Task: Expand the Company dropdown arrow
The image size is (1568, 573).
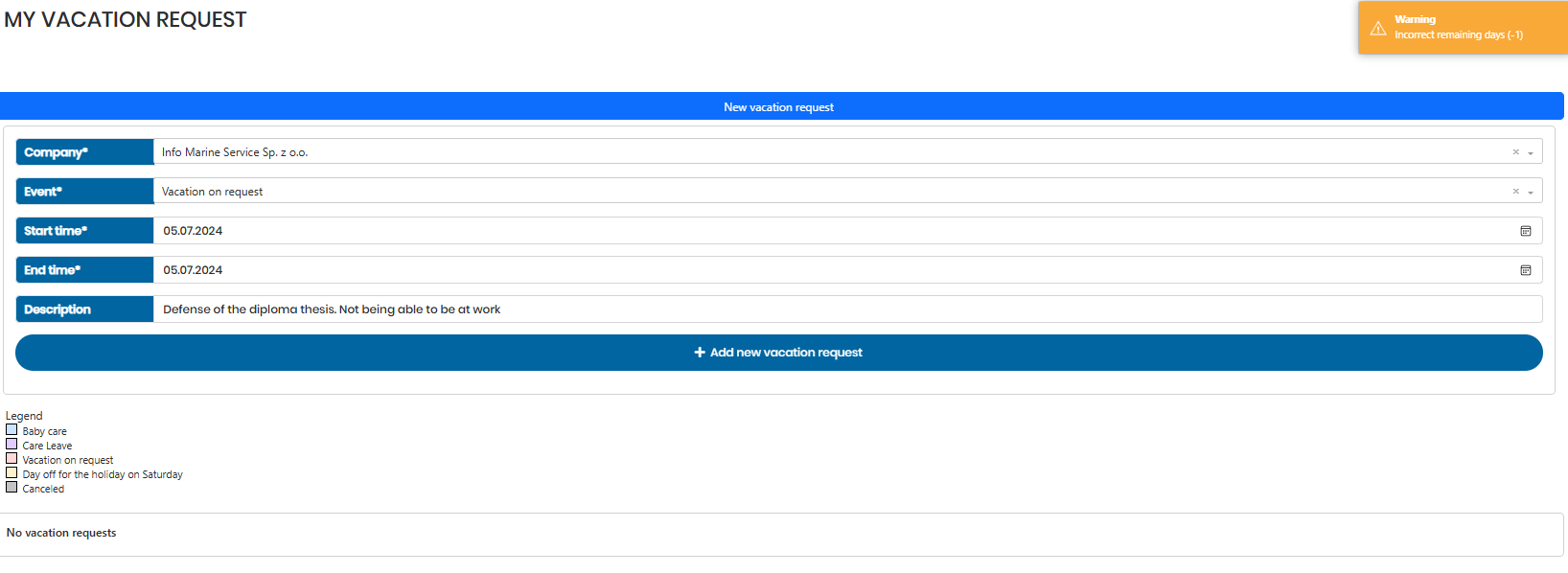Action: coord(1531,153)
